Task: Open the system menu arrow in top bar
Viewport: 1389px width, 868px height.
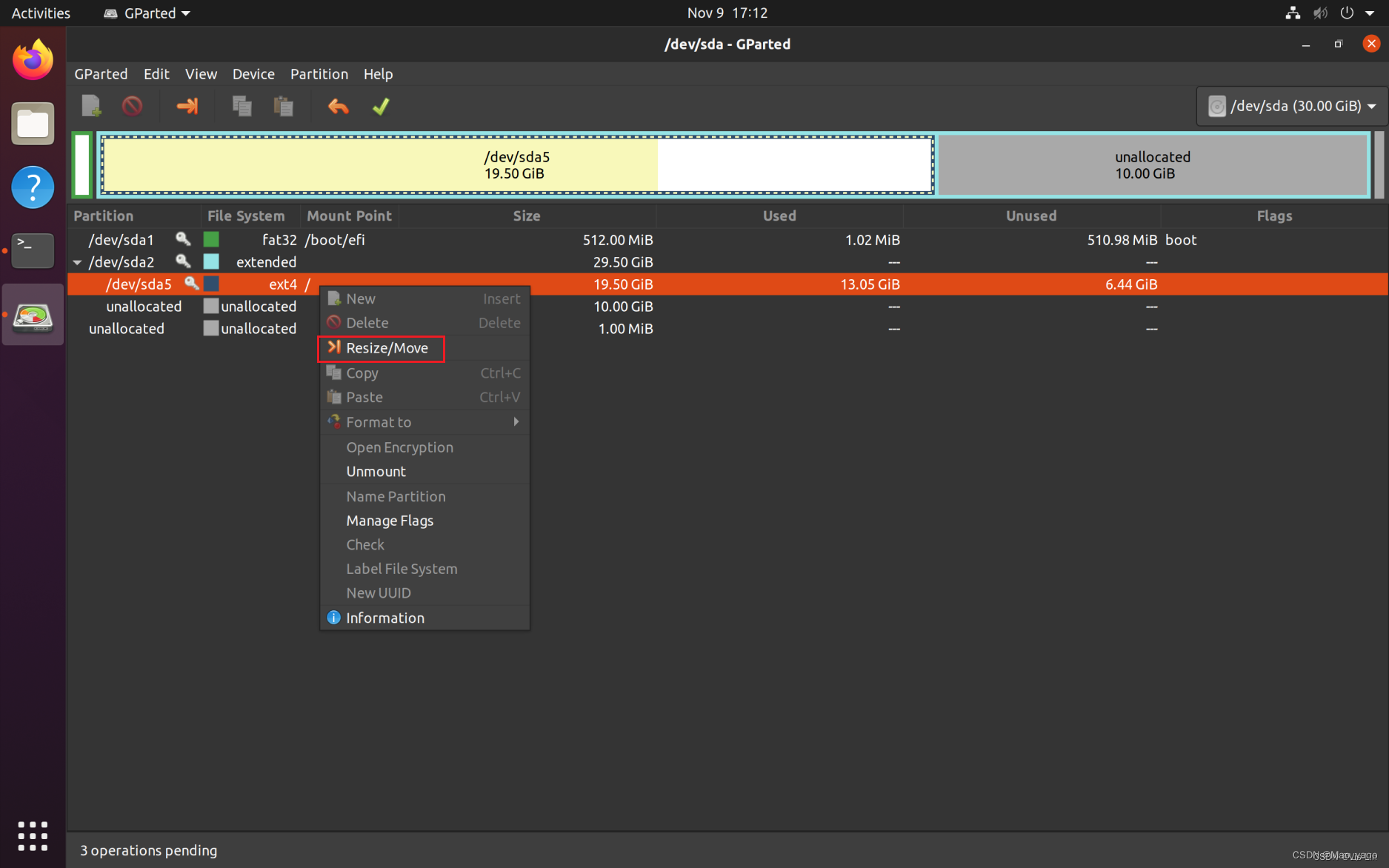Action: point(1370,13)
